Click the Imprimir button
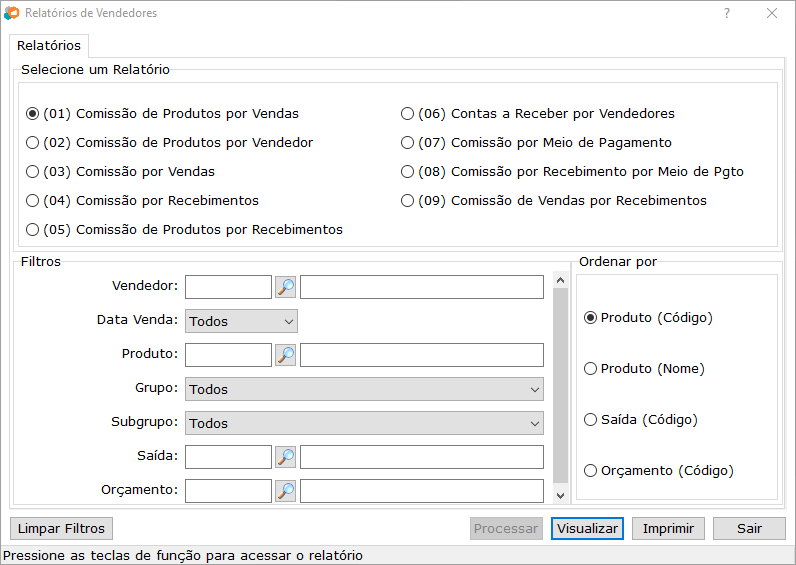The width and height of the screenshot is (796, 565). [x=668, y=528]
